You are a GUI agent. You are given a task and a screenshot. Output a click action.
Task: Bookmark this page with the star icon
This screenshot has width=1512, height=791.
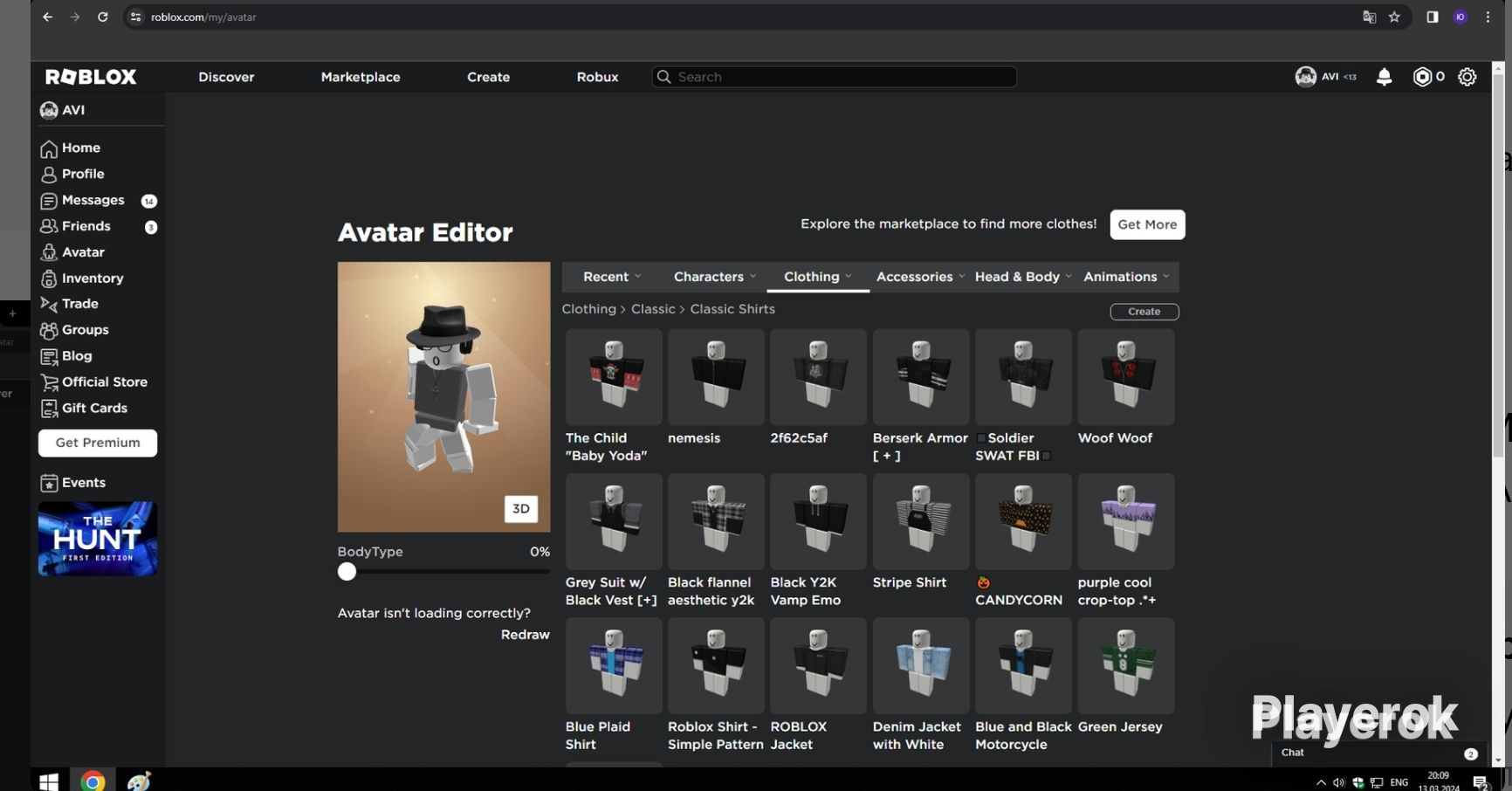pyautogui.click(x=1394, y=17)
